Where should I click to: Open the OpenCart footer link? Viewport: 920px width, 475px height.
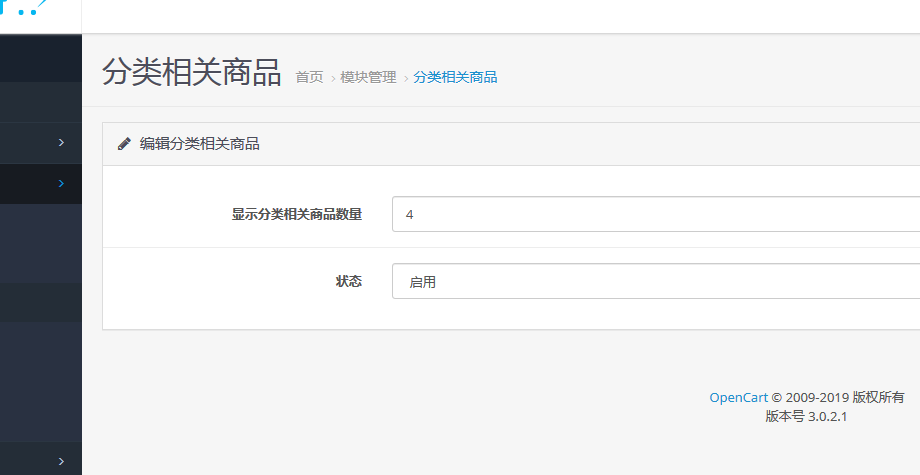(x=738, y=398)
